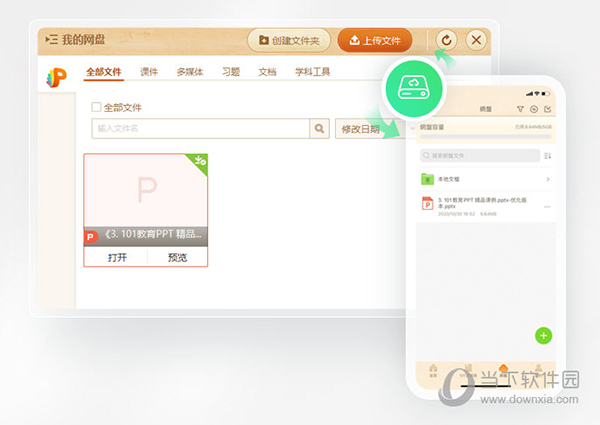Click the green plus add button on phone
The image size is (600, 425).
tap(543, 336)
